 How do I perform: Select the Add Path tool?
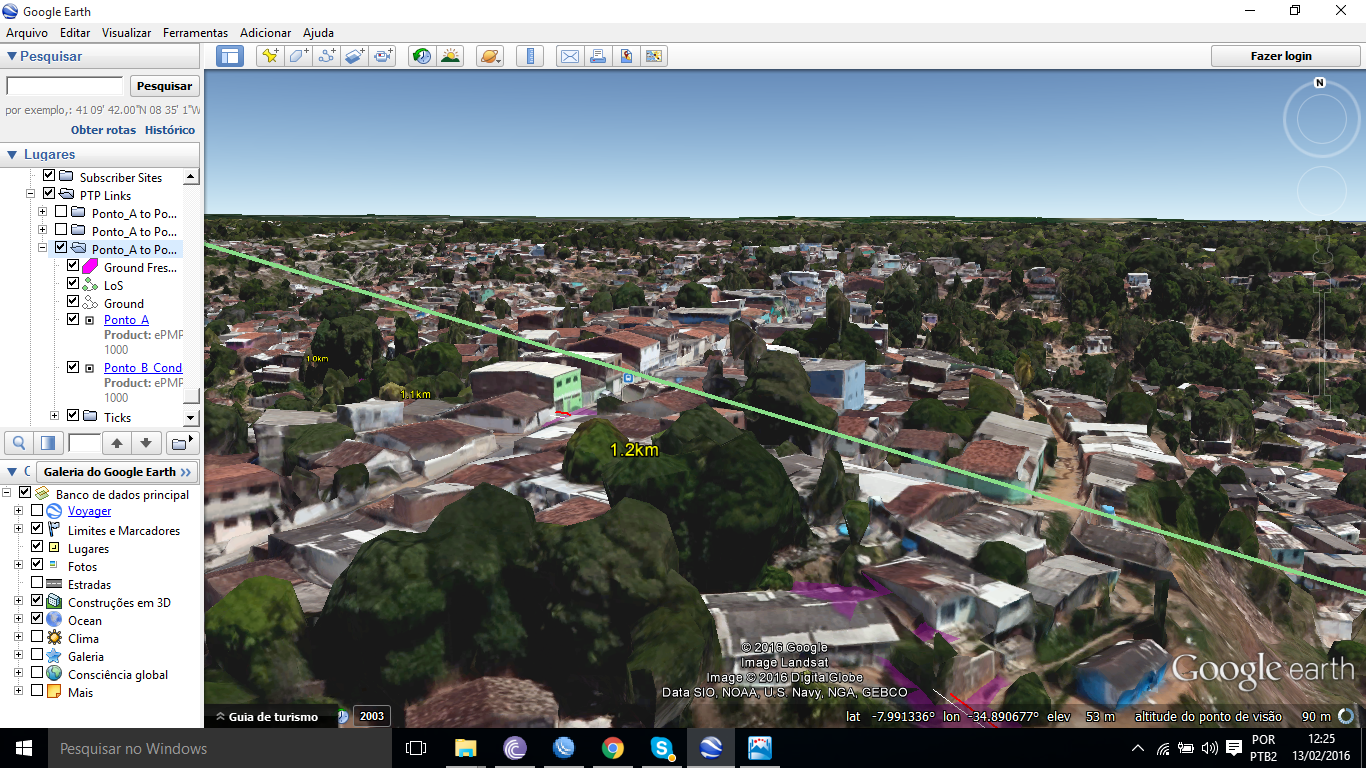(x=327, y=56)
